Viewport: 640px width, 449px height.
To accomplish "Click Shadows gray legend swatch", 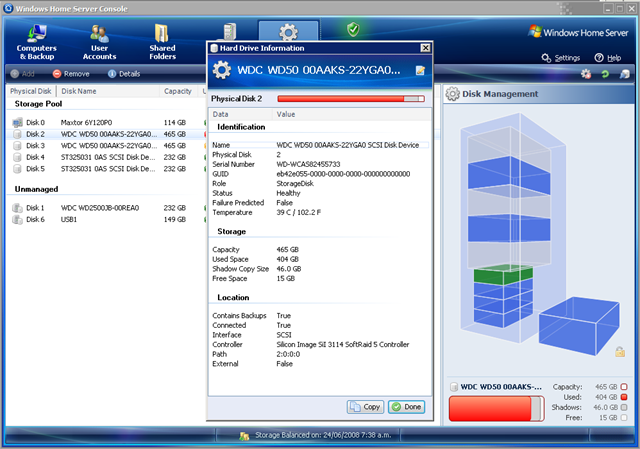I will click(624, 407).
